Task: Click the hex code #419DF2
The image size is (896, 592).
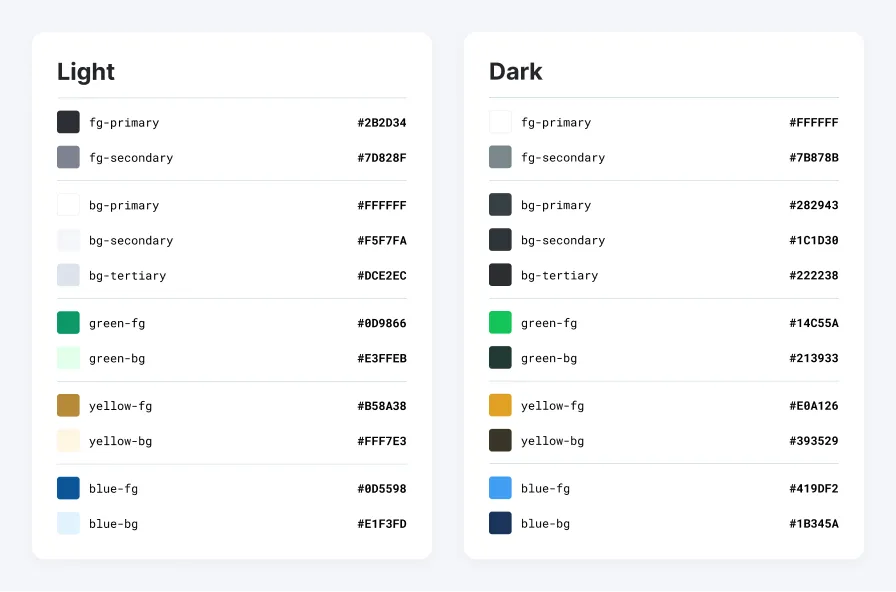Action: 815,488
